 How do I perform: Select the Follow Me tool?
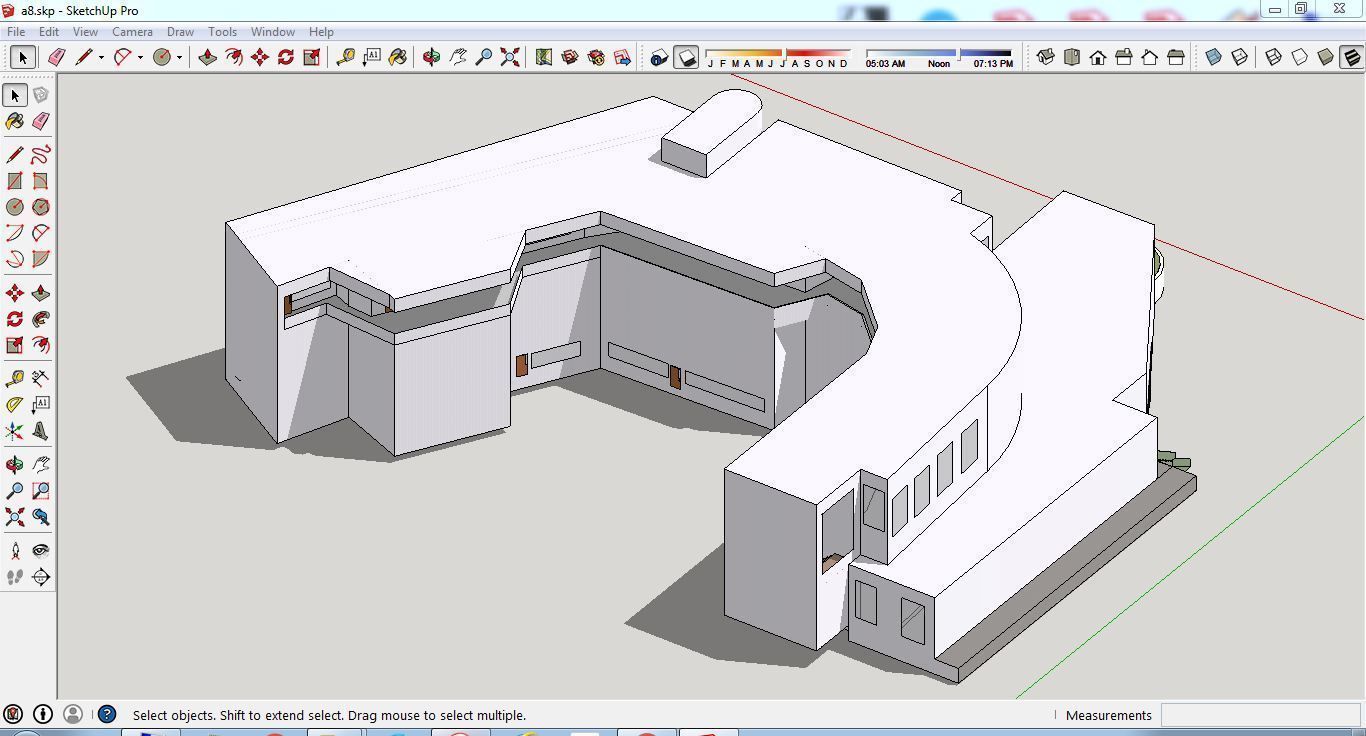click(x=41, y=319)
